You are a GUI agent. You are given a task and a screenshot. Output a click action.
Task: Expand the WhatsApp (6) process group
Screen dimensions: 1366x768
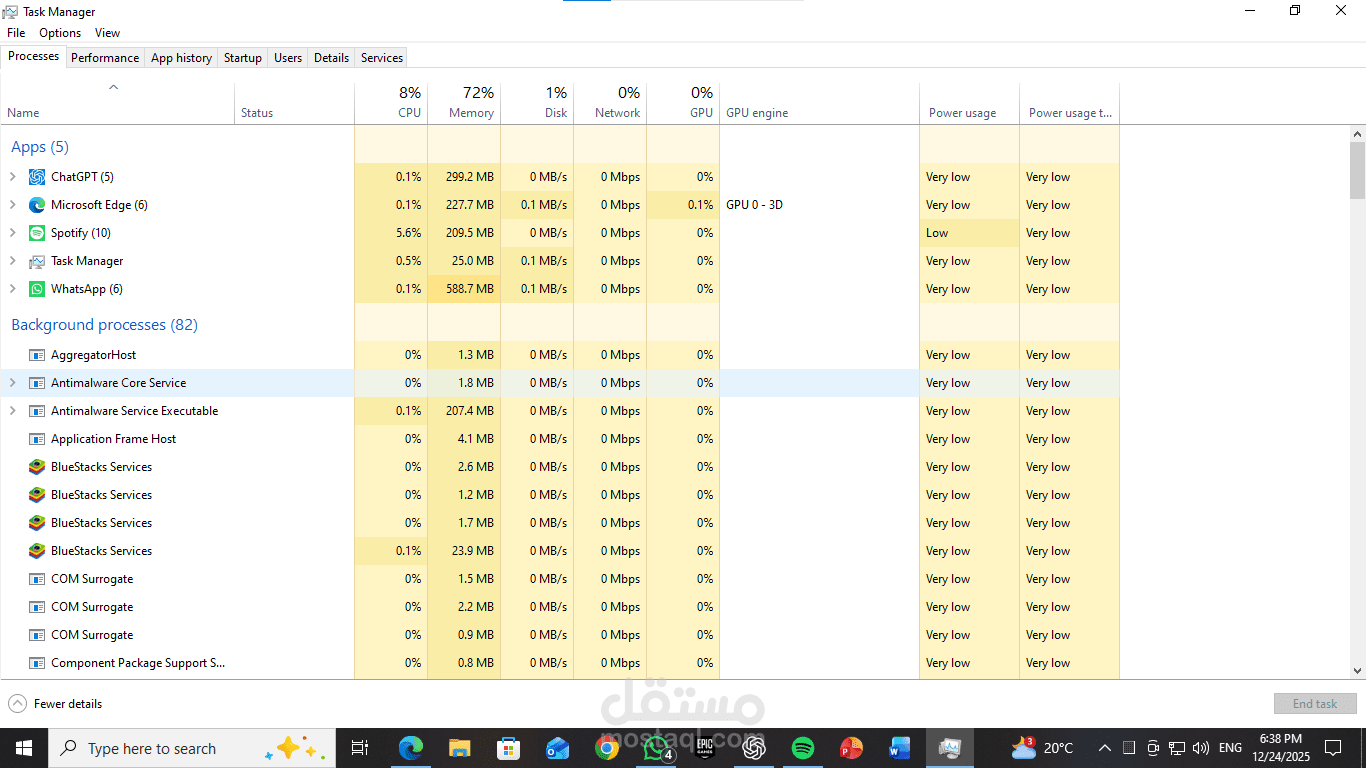click(12, 289)
